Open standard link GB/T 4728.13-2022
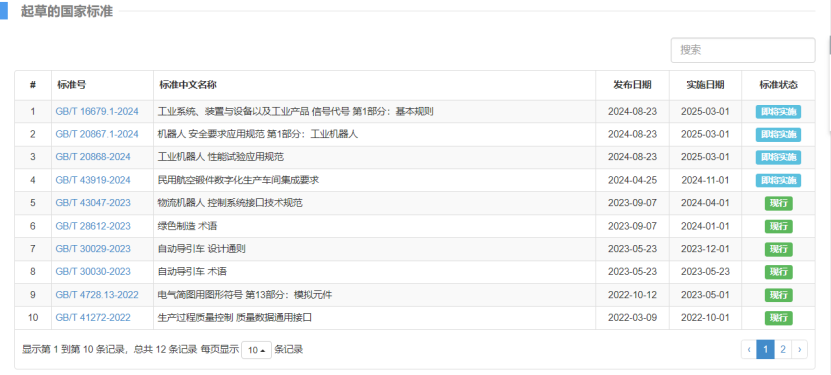The image size is (831, 375). tap(97, 294)
